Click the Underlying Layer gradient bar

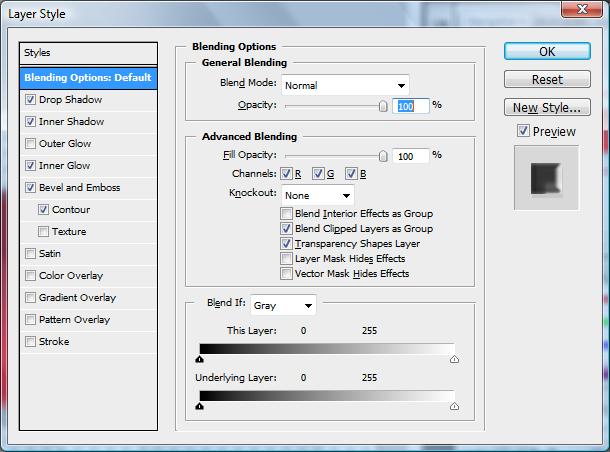(x=327, y=396)
